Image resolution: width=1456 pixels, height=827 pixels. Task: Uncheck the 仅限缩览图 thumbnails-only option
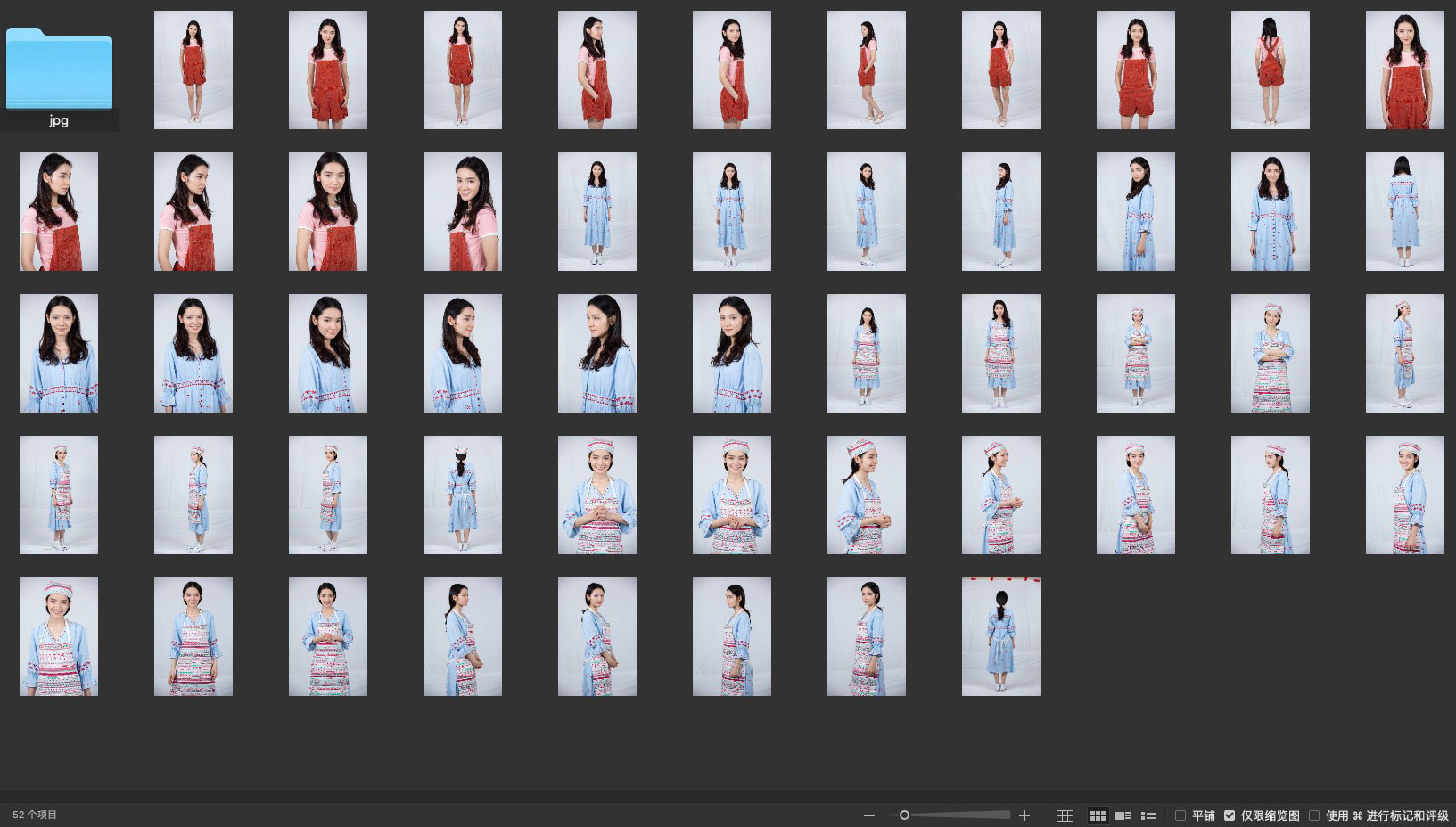(x=1230, y=815)
